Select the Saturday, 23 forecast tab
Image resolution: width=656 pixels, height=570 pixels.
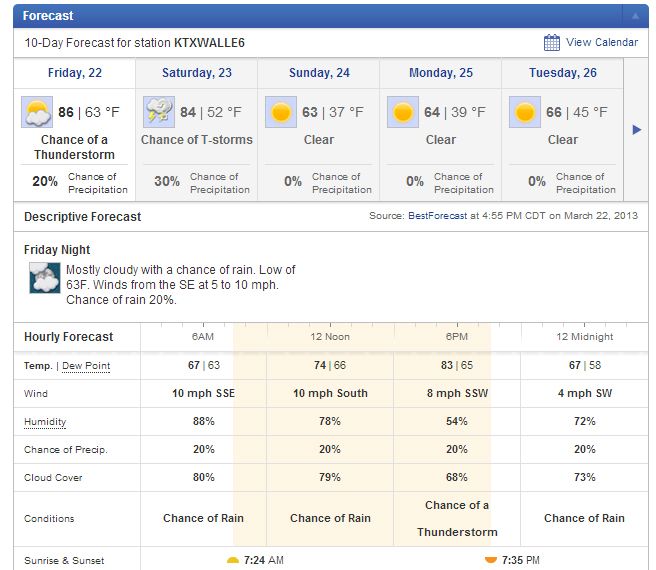pyautogui.click(x=197, y=73)
